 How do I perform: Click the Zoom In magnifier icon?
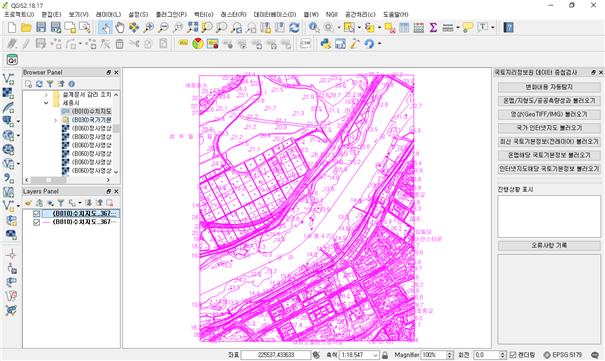(149, 27)
